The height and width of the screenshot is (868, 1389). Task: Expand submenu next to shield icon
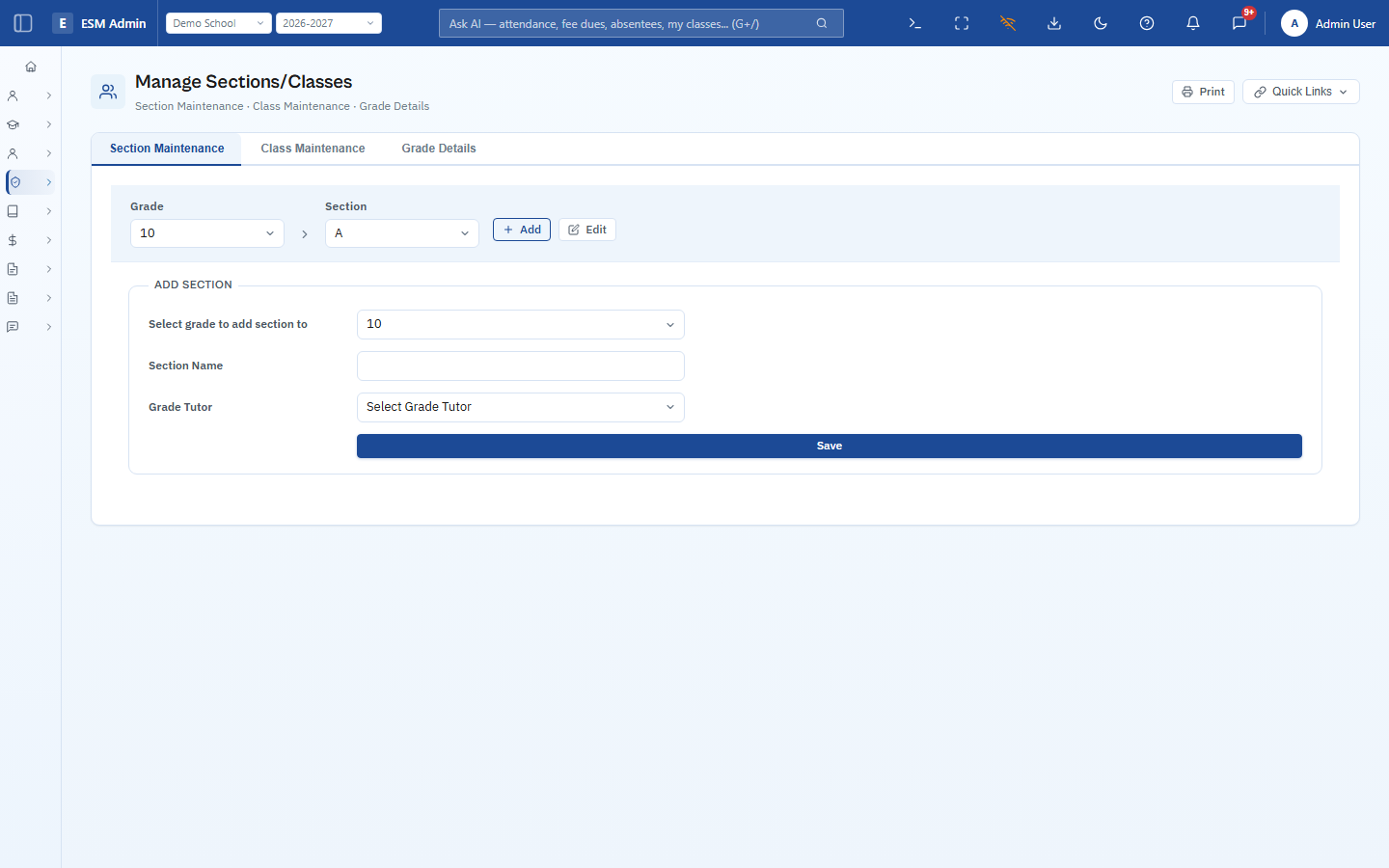pos(49,182)
